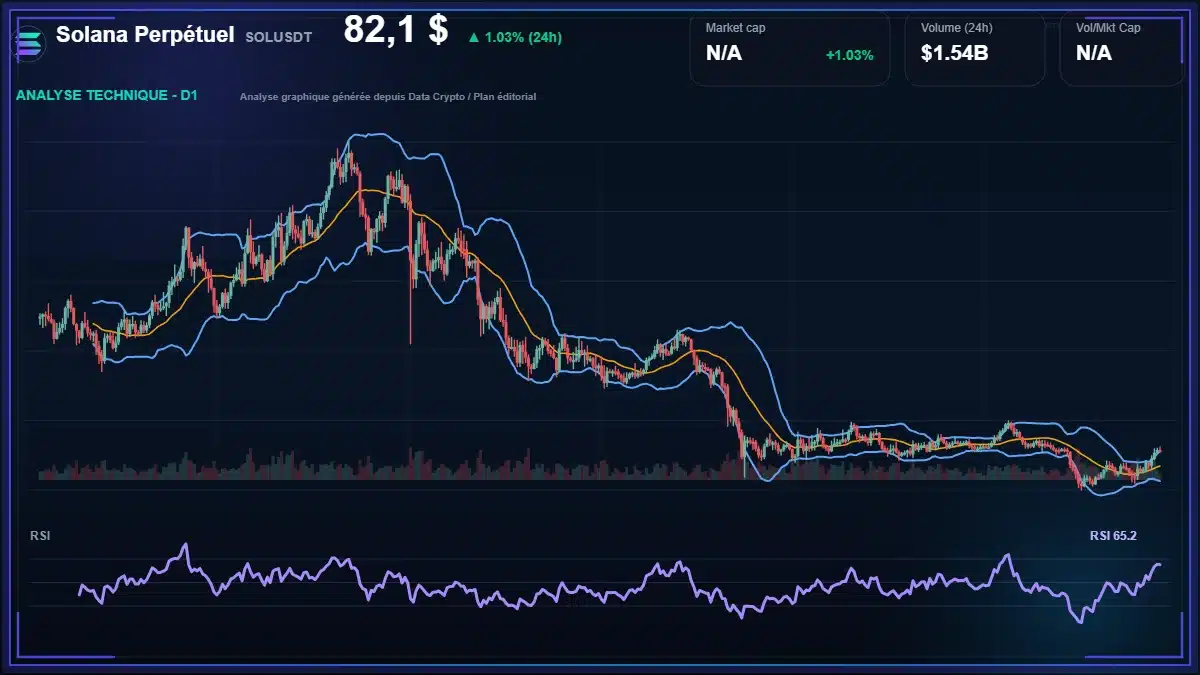The width and height of the screenshot is (1200, 675).
Task: Open the Volume (24h) card
Action: point(975,48)
